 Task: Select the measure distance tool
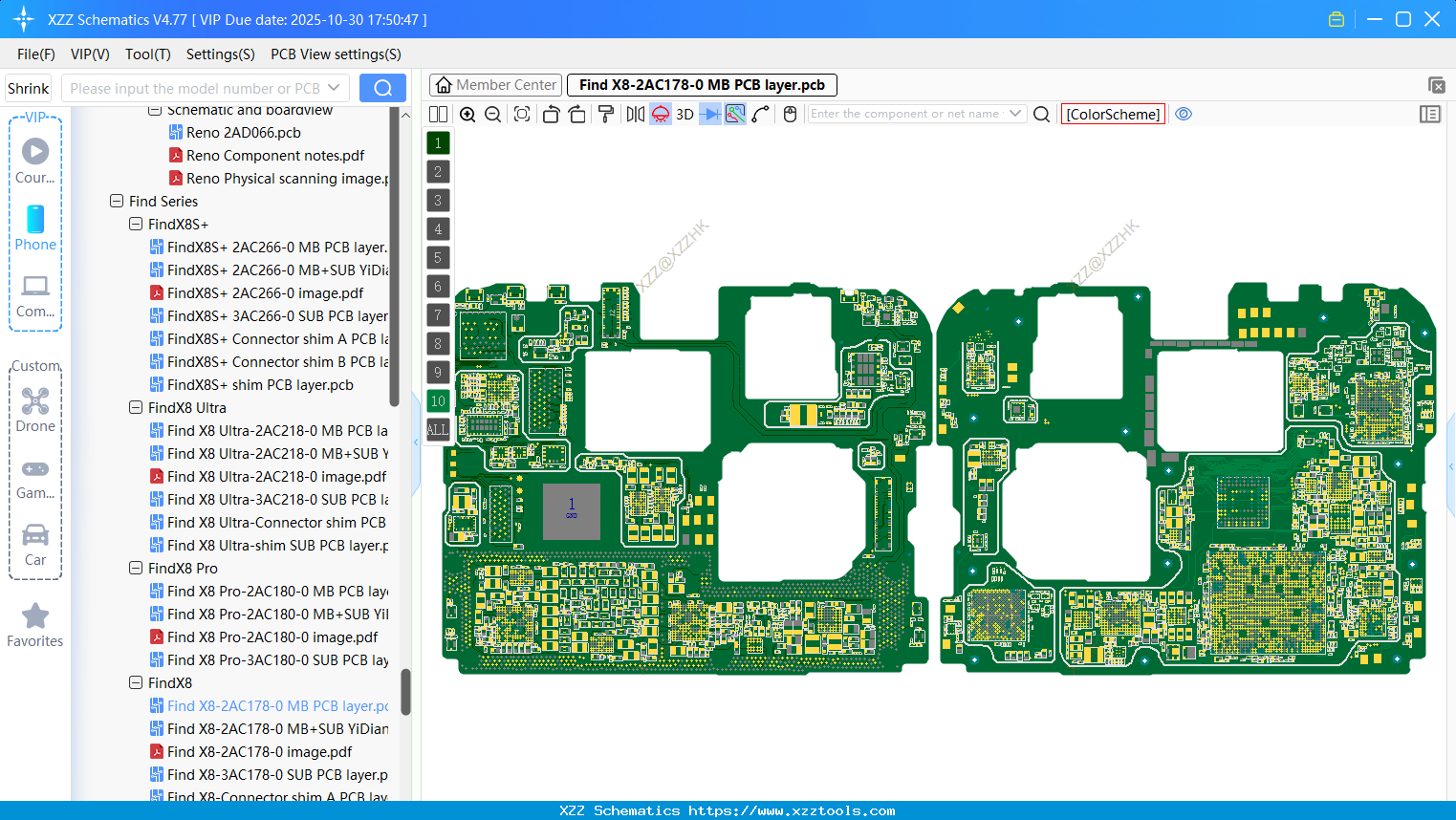pos(758,114)
